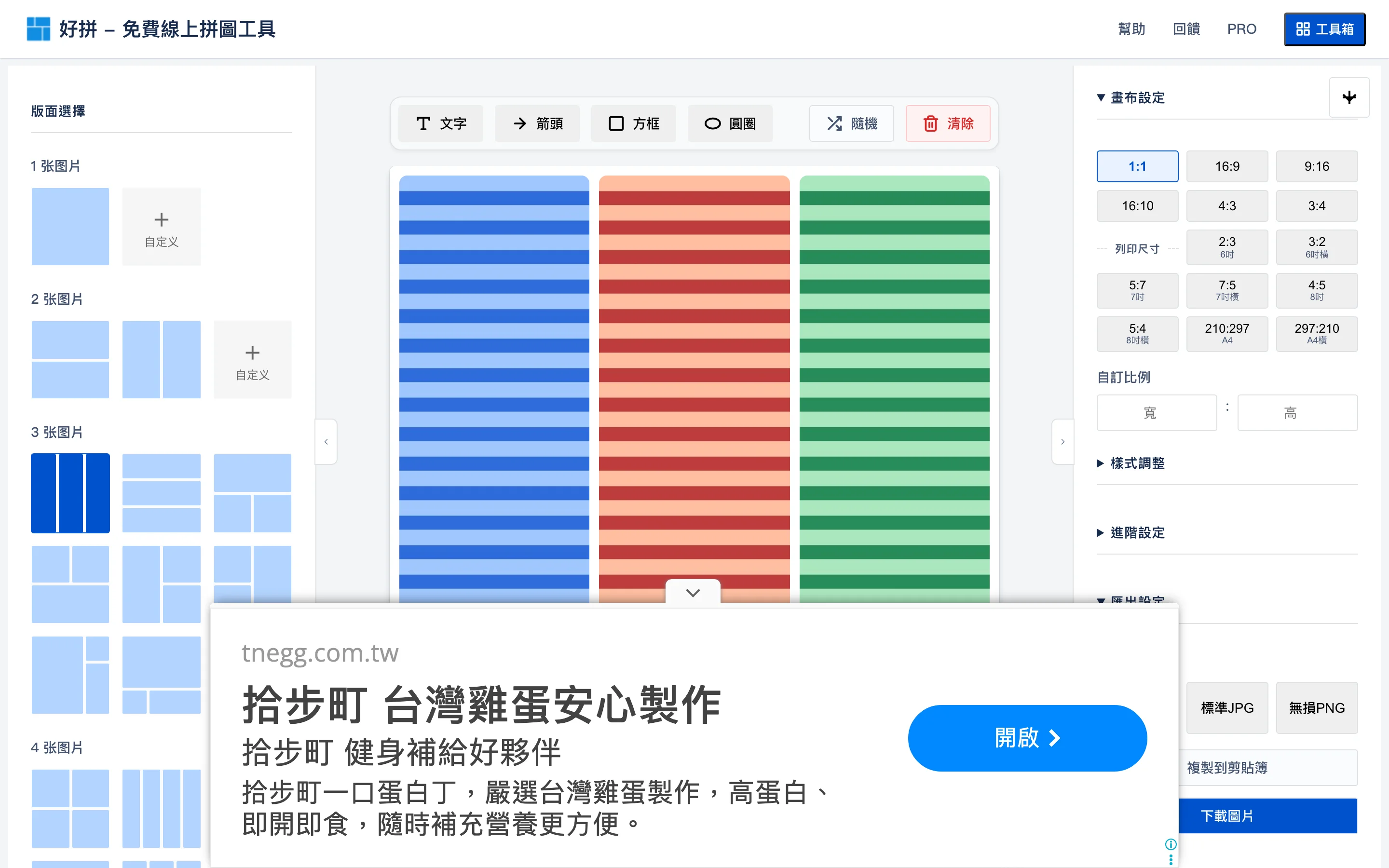Screen dimensions: 1389x868
Task: Open the PRO page
Action: point(1241,29)
